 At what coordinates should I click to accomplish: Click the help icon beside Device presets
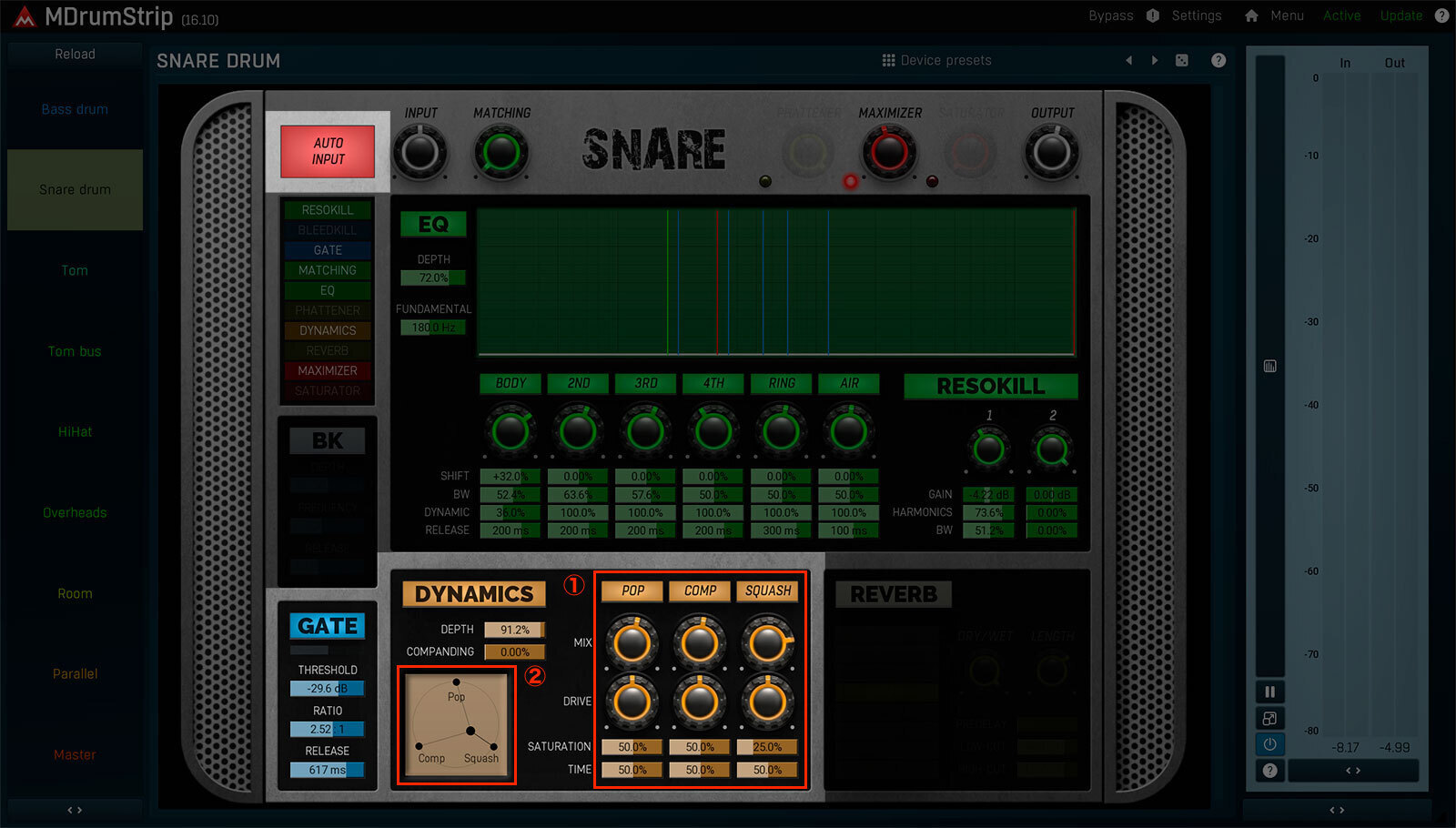tap(1218, 61)
